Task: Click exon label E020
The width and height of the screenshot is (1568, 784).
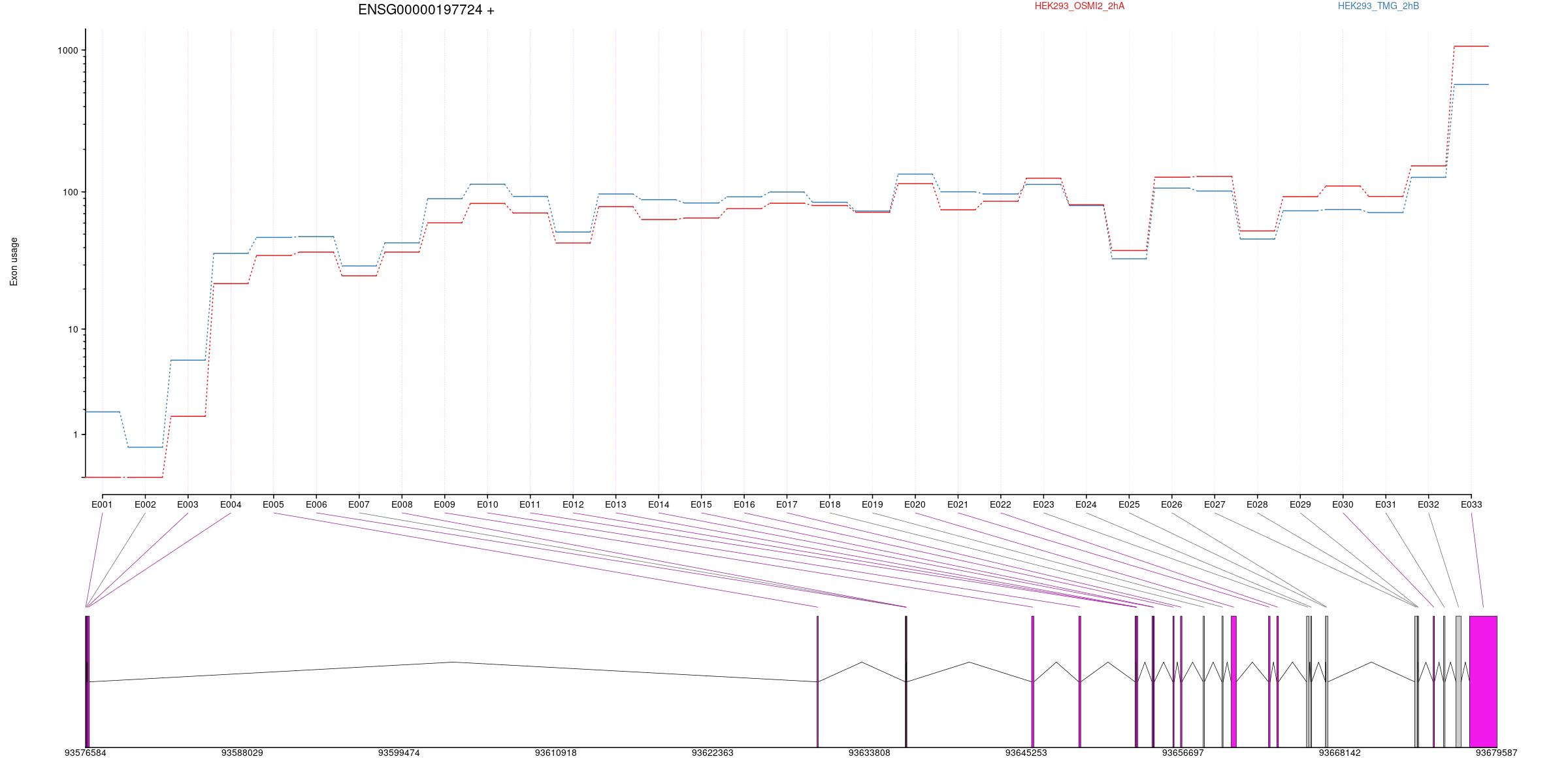Action: click(x=915, y=504)
